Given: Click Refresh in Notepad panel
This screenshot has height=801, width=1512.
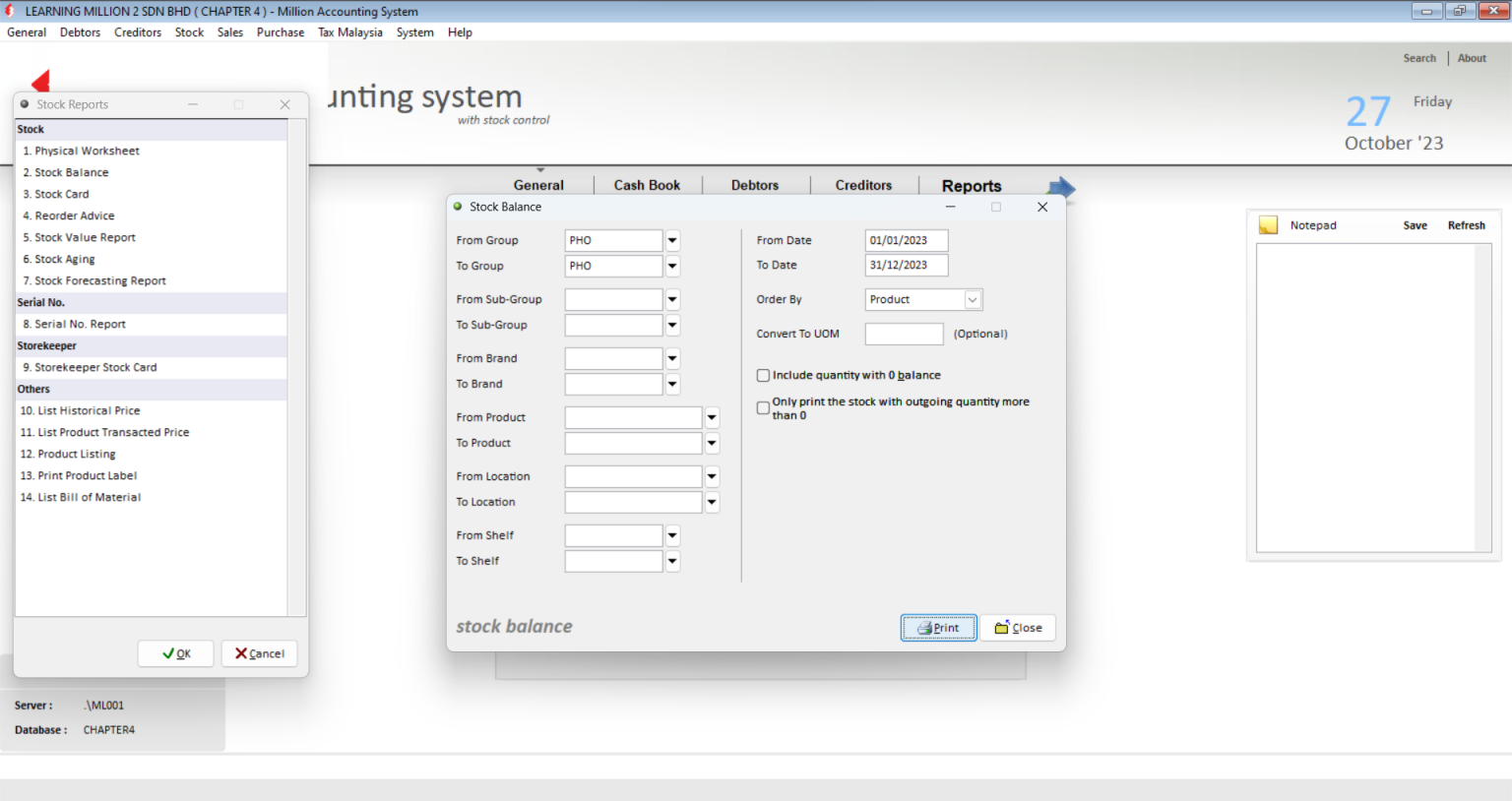Looking at the screenshot, I should (1466, 225).
